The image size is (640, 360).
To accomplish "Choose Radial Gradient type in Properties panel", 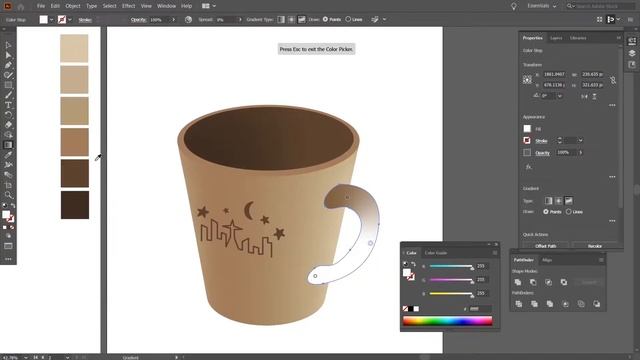I will click(558, 201).
